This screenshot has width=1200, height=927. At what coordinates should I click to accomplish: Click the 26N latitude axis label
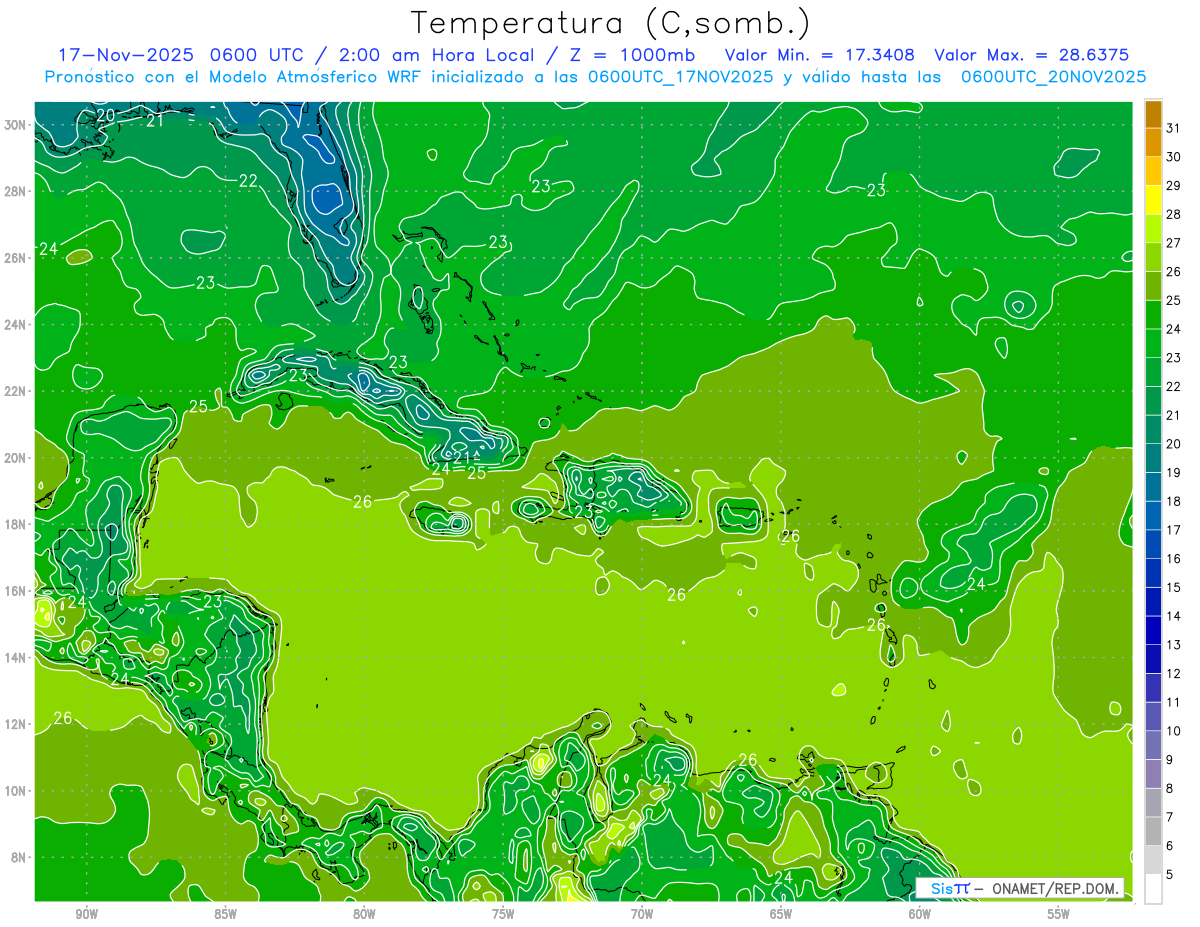(15, 258)
